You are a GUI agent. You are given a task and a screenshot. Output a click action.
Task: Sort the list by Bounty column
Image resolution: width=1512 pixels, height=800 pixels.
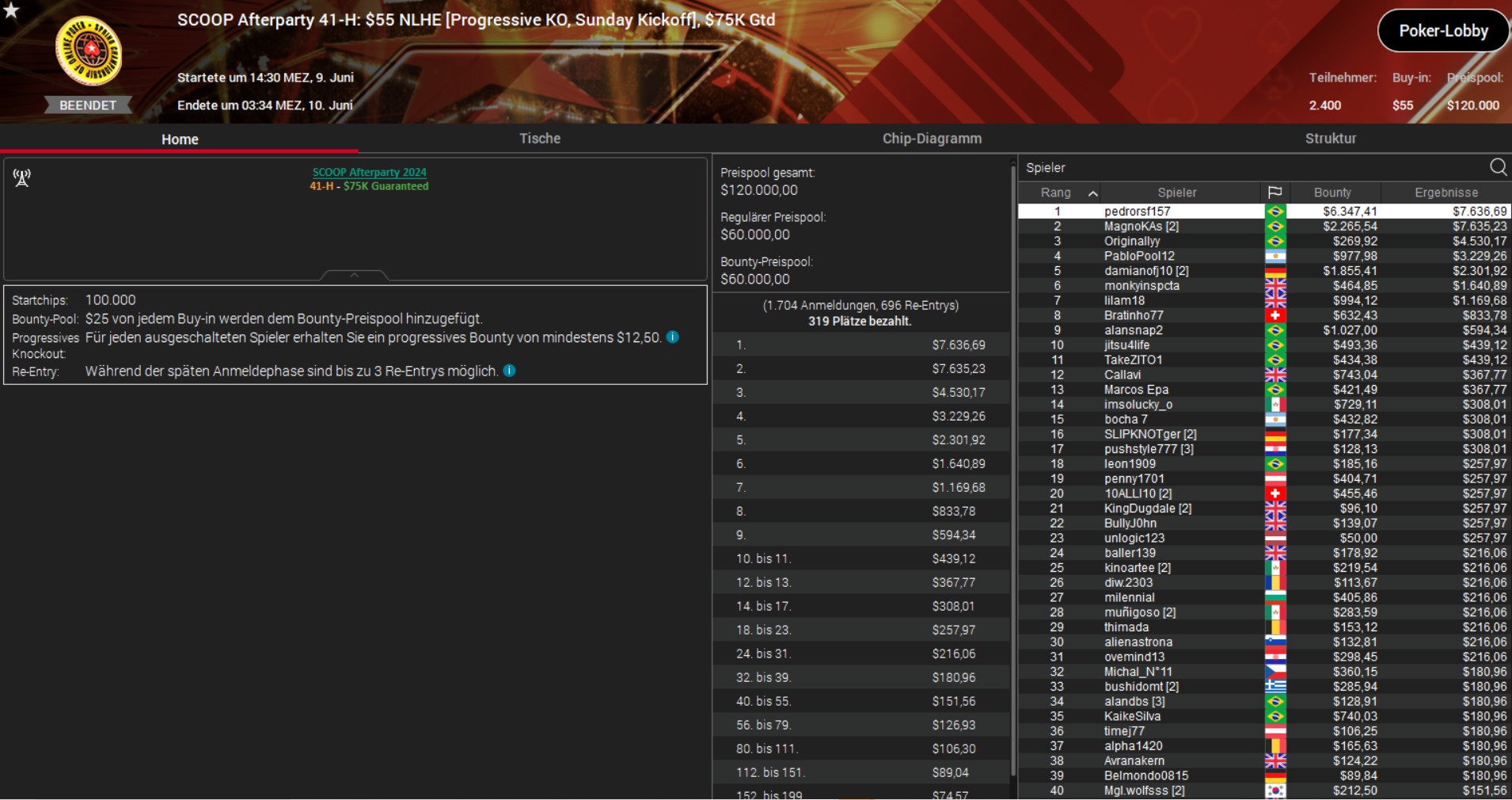coord(1332,192)
